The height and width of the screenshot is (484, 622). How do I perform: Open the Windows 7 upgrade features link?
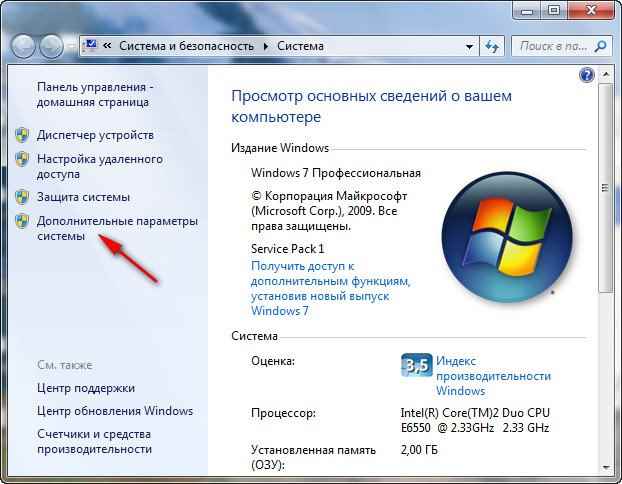click(x=330, y=288)
